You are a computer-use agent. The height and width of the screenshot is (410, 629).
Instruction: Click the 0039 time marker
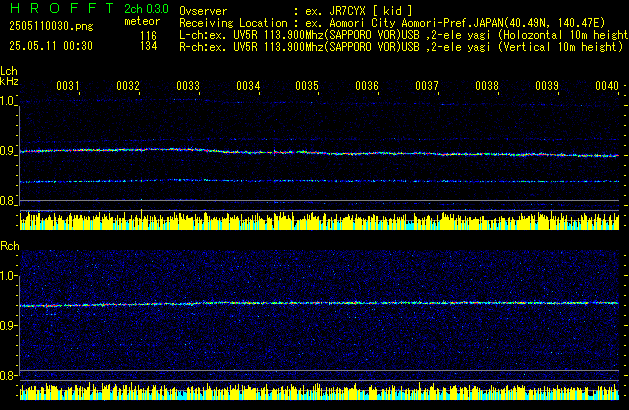point(547,86)
